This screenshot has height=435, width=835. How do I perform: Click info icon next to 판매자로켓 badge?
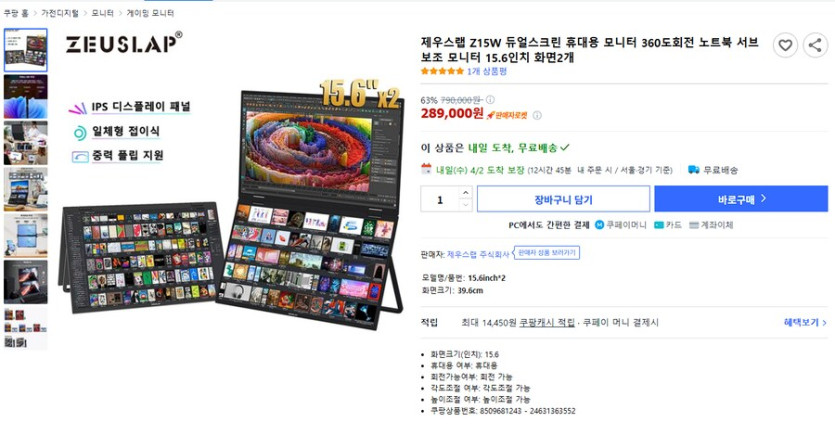tap(537, 115)
